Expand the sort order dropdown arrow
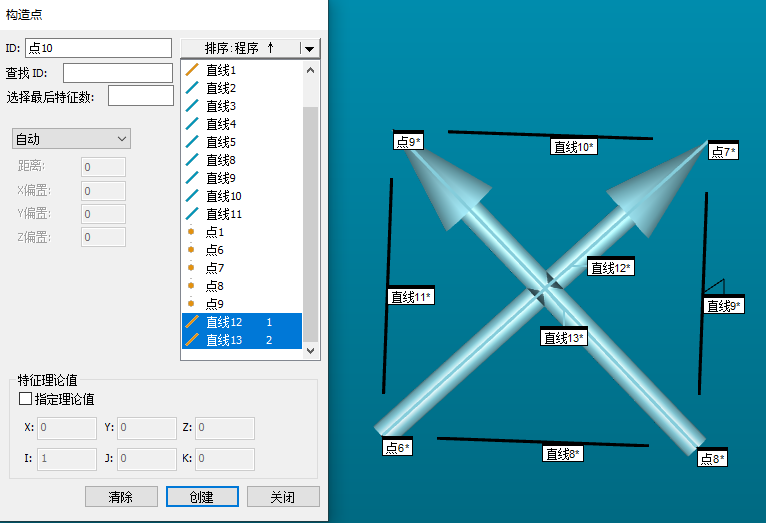Viewport: 766px width, 523px height. [310, 48]
